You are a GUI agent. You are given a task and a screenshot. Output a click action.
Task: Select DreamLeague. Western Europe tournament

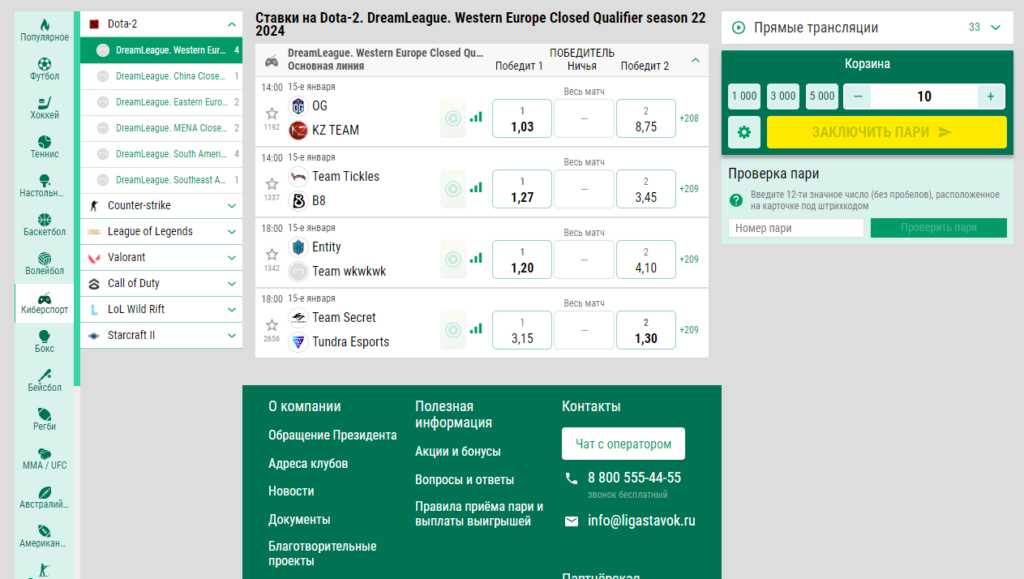point(161,50)
